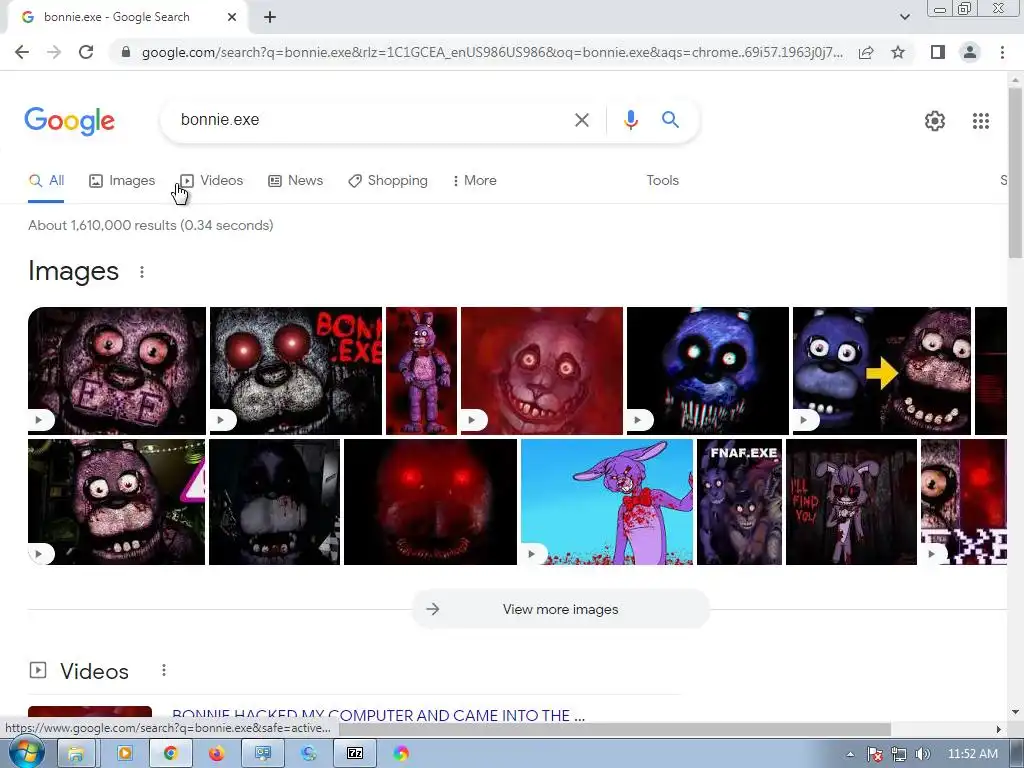Open the Chrome profile avatar

pos(970,52)
